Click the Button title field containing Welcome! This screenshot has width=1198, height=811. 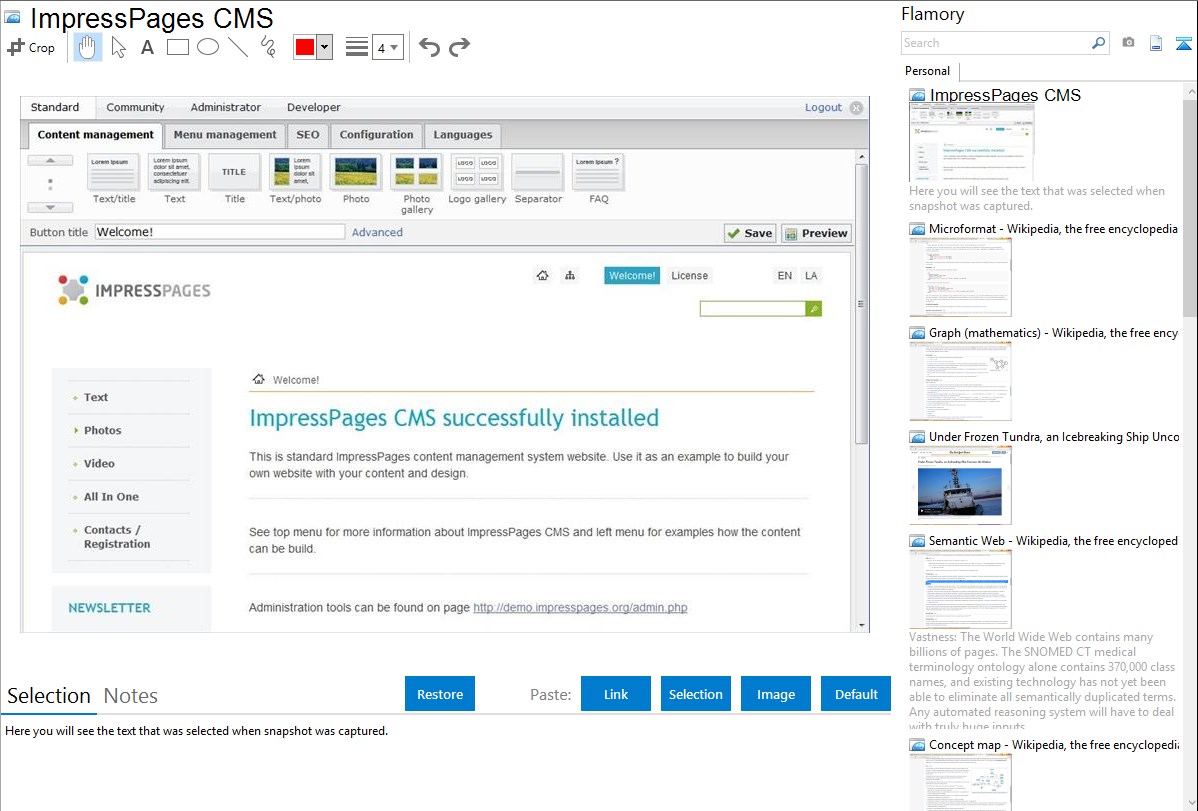click(x=220, y=232)
